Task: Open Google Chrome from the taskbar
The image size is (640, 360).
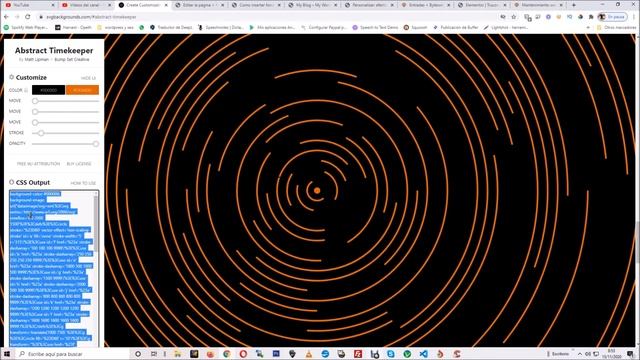Action: pos(227,354)
